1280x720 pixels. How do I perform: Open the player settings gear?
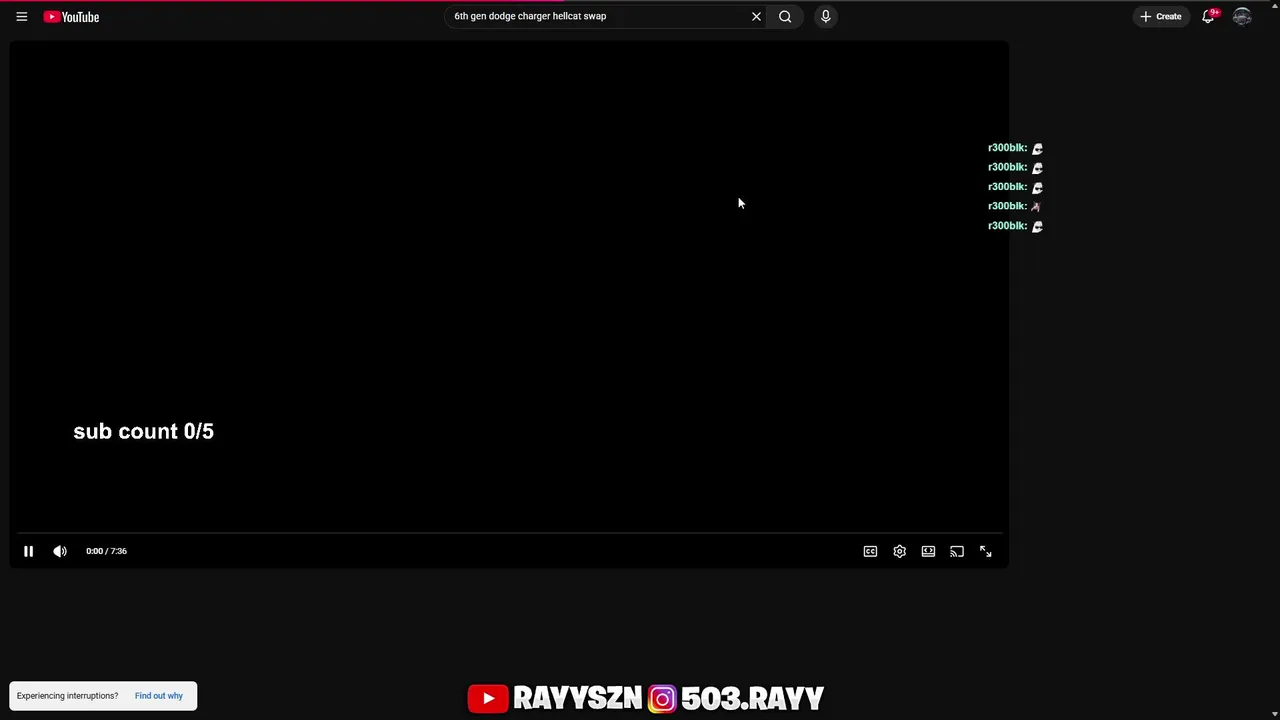point(899,551)
